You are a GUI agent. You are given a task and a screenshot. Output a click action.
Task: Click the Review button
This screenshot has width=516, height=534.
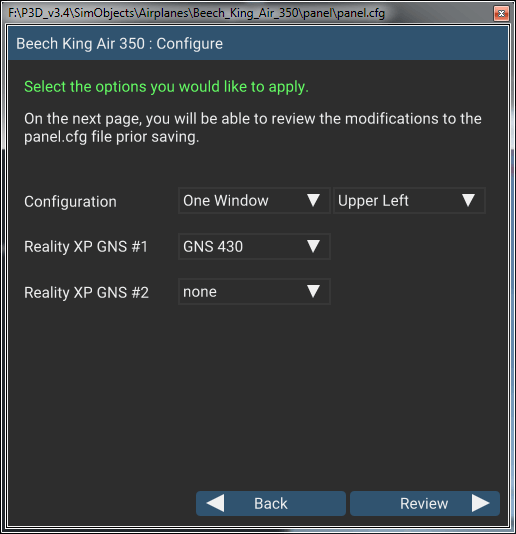425,503
